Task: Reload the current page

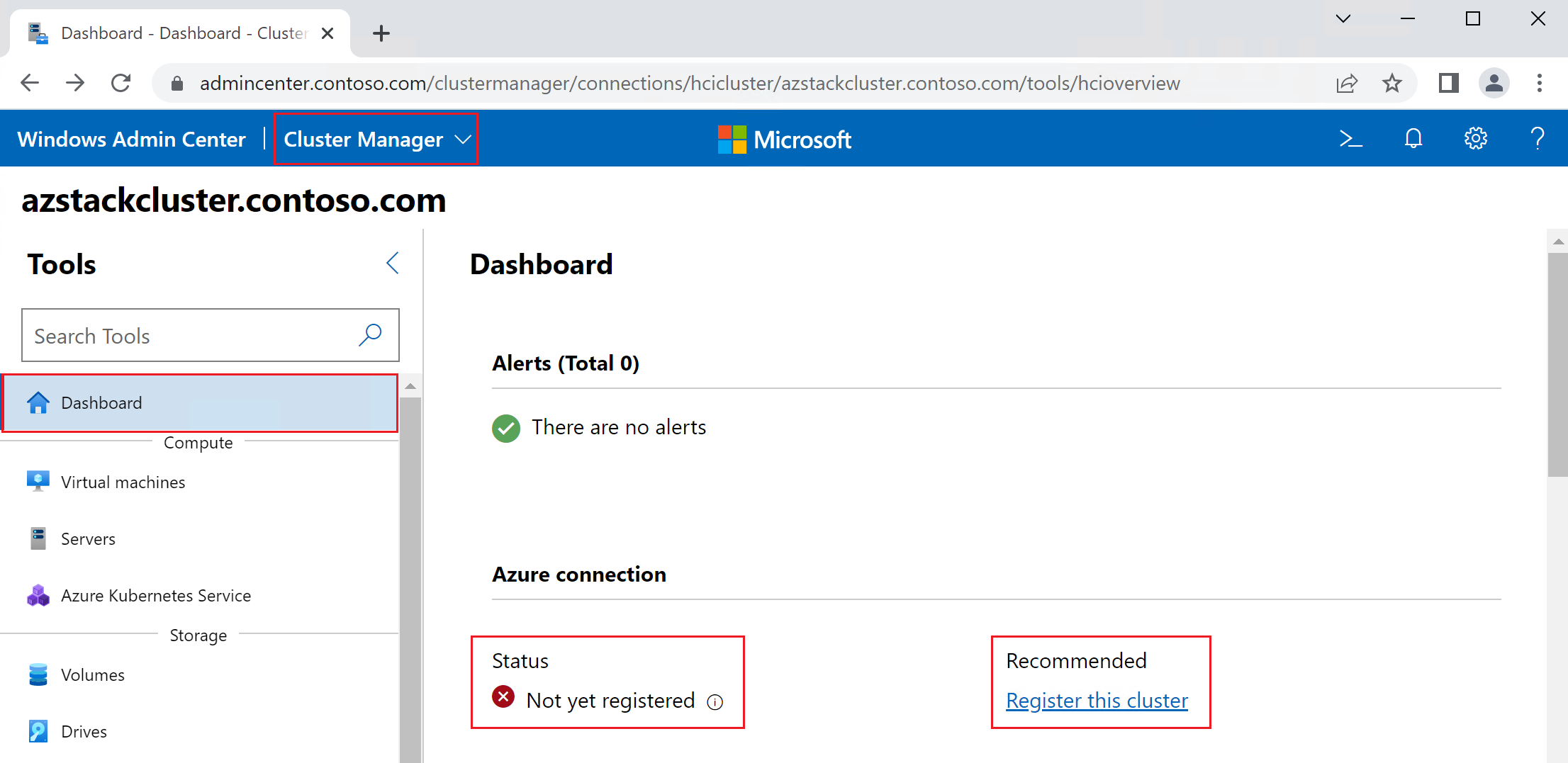Action: [x=121, y=83]
